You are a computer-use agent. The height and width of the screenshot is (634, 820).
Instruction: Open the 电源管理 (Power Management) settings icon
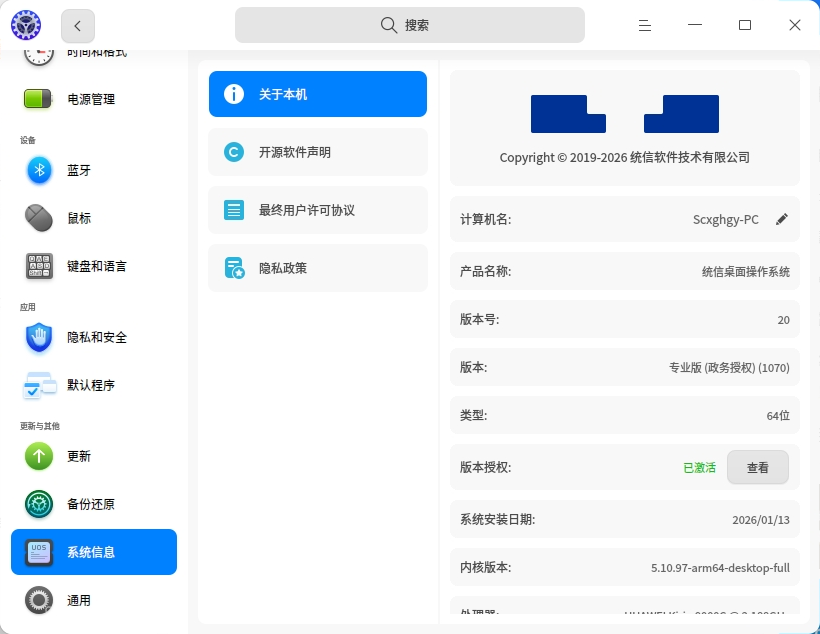(x=38, y=99)
